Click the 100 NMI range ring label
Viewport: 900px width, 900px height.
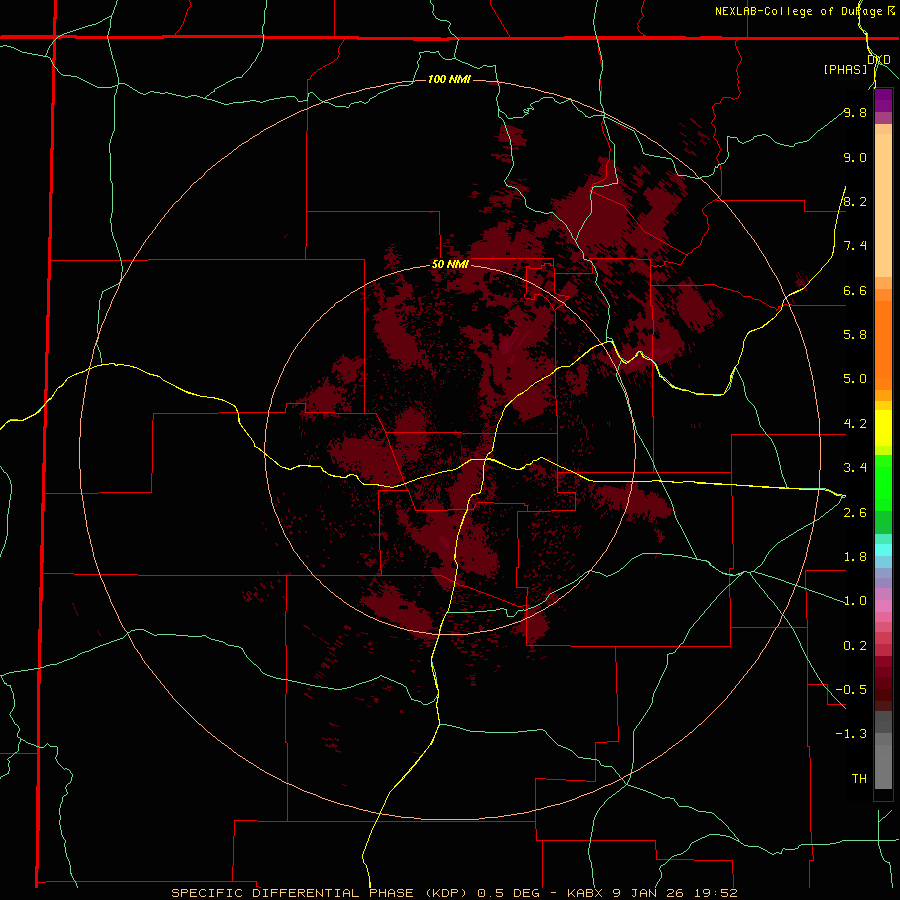[449, 79]
